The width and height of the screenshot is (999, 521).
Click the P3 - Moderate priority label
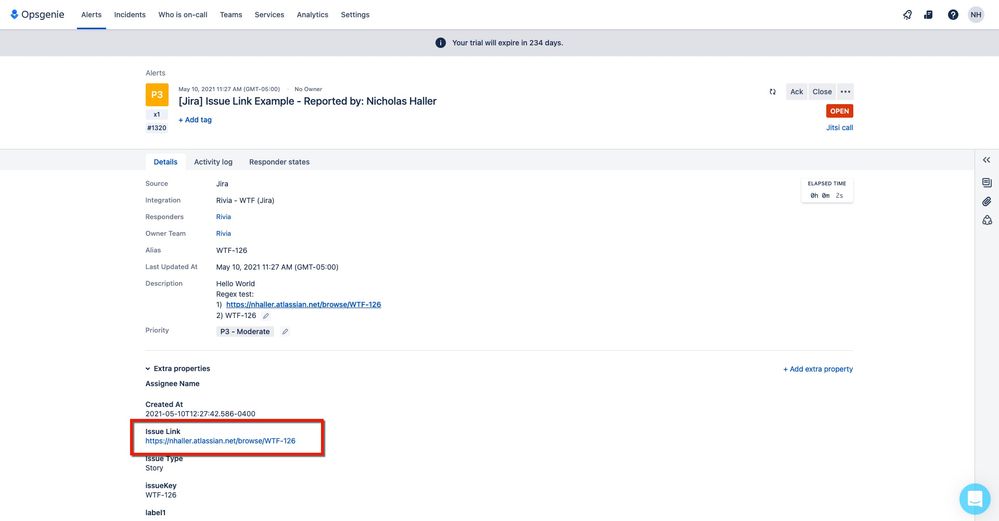pos(245,332)
